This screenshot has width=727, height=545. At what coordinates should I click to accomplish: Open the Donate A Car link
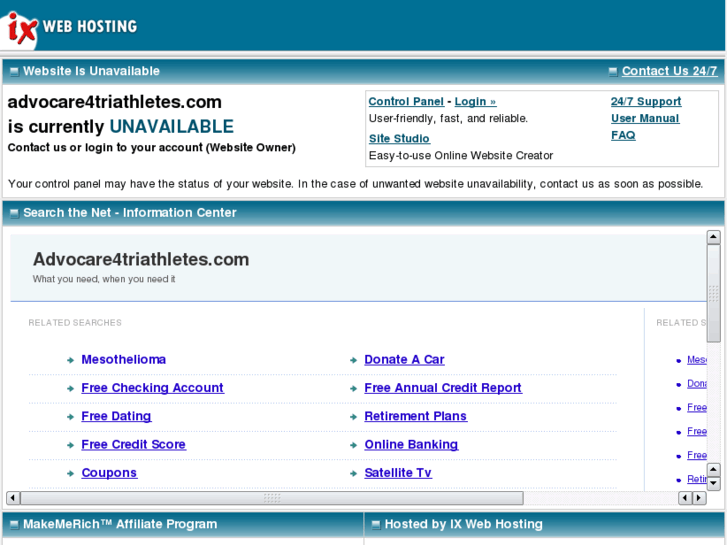tap(404, 359)
